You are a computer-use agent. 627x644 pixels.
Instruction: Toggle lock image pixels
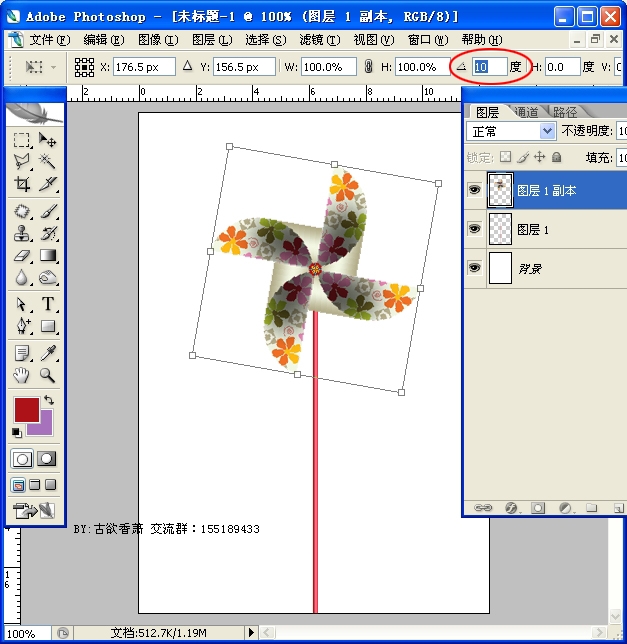tap(523, 157)
